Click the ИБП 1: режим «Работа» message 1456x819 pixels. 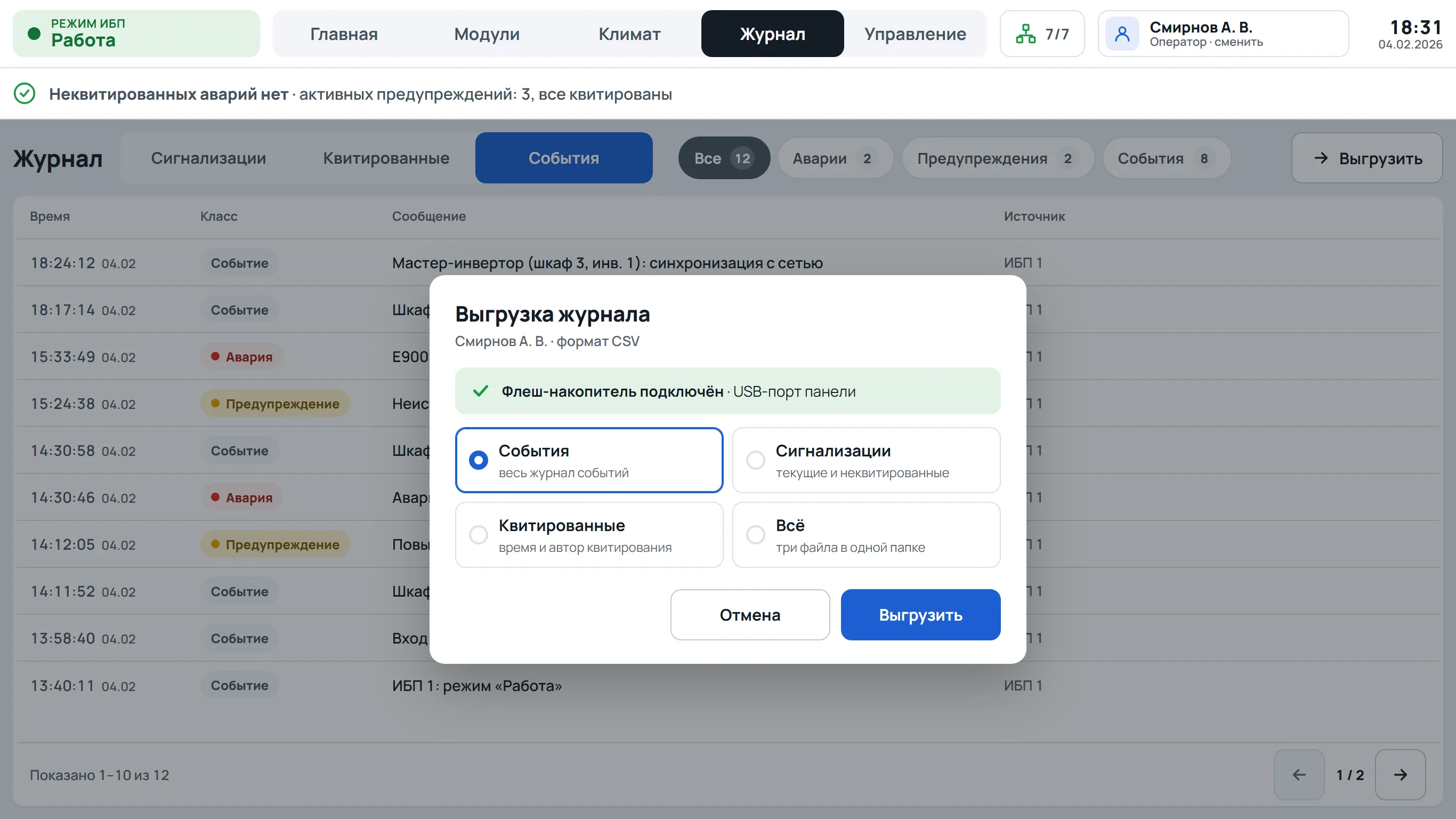[477, 686]
